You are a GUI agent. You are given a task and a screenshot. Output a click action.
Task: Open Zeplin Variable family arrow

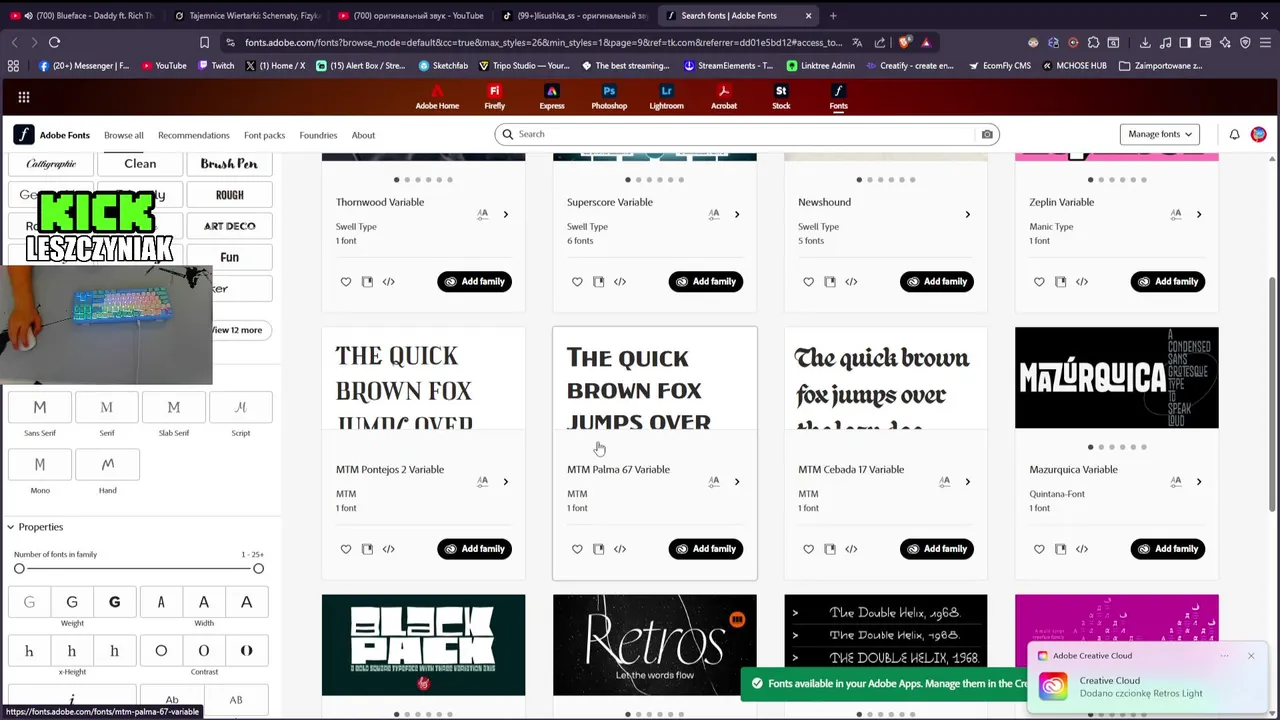click(x=1199, y=214)
